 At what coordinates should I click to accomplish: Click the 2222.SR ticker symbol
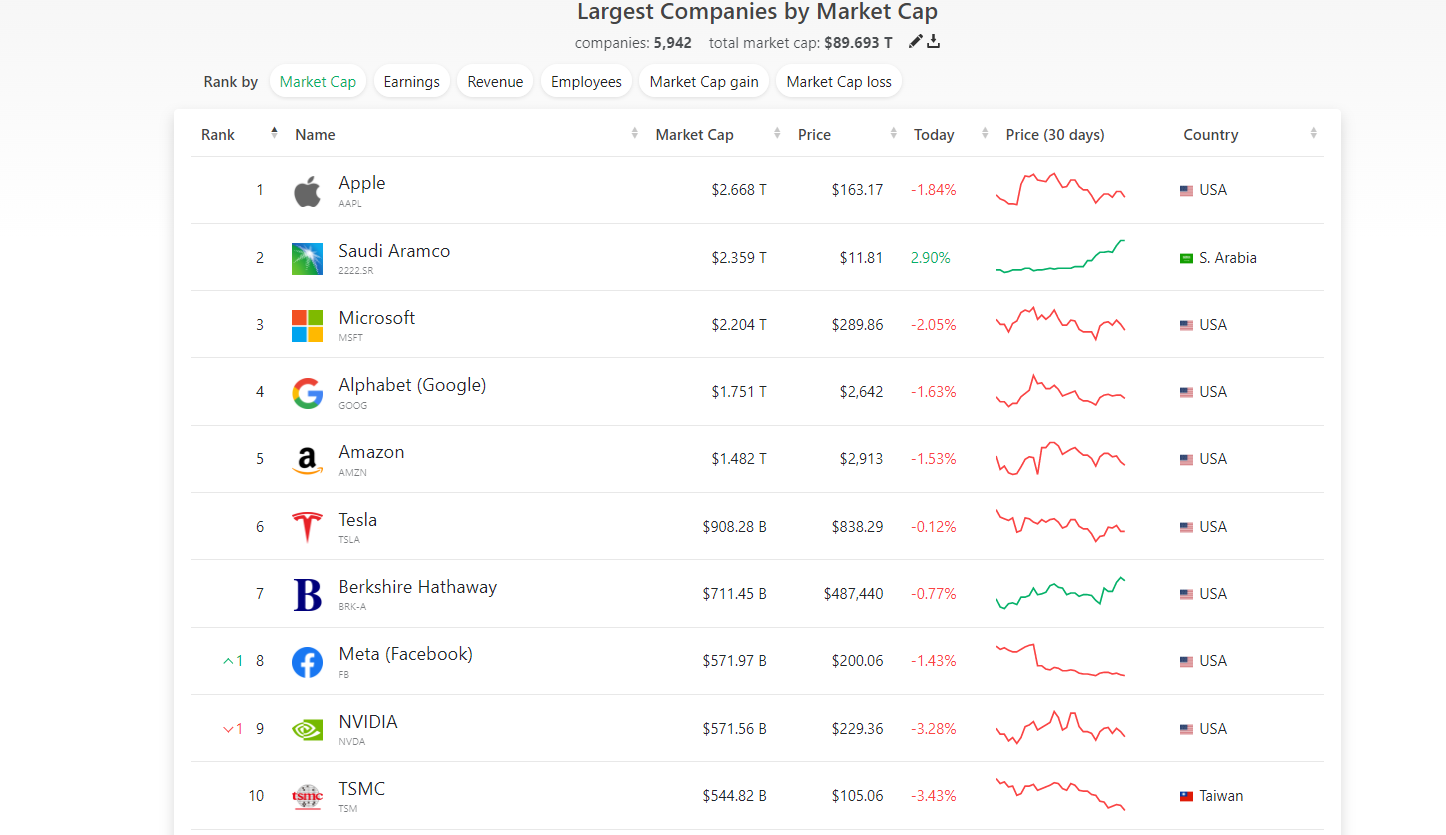coord(354,271)
